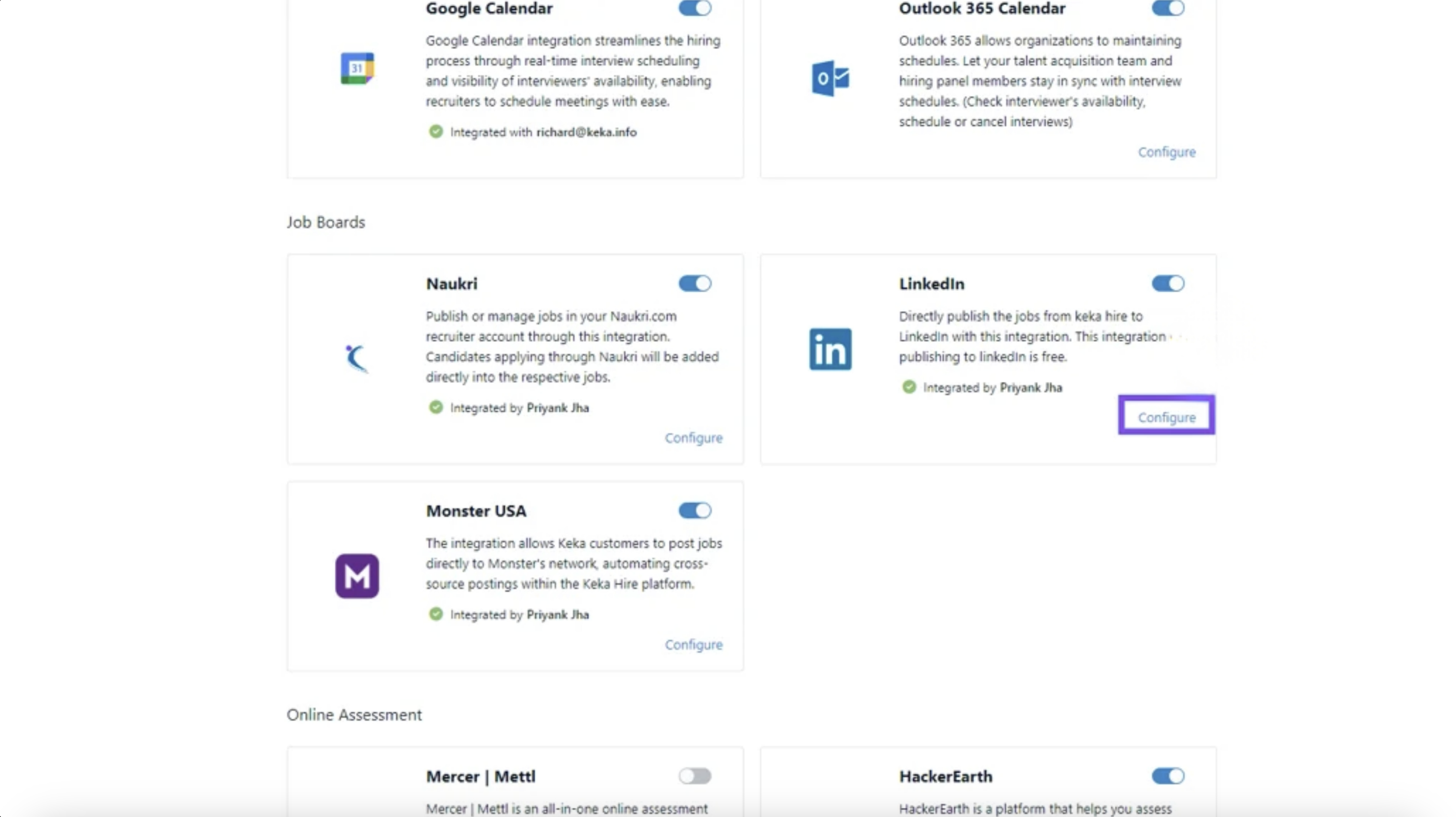Disable the Naukri integration toggle
This screenshot has height=817, width=1456.
pos(695,284)
